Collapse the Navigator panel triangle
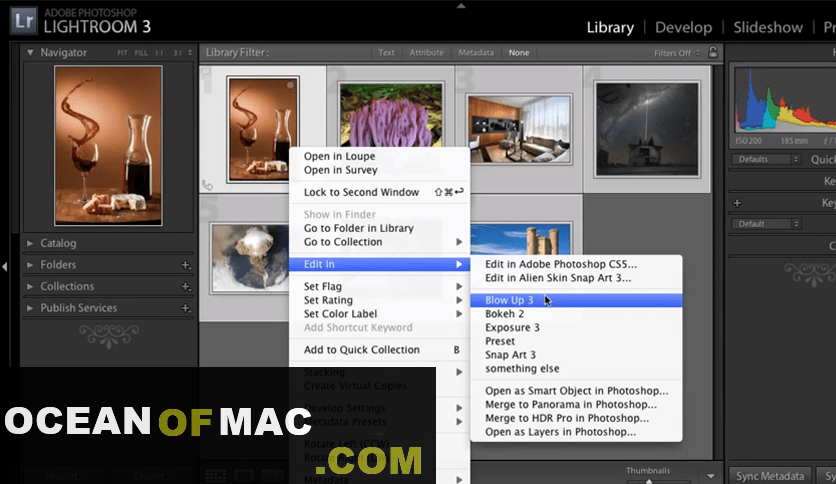836x484 pixels. (30, 52)
